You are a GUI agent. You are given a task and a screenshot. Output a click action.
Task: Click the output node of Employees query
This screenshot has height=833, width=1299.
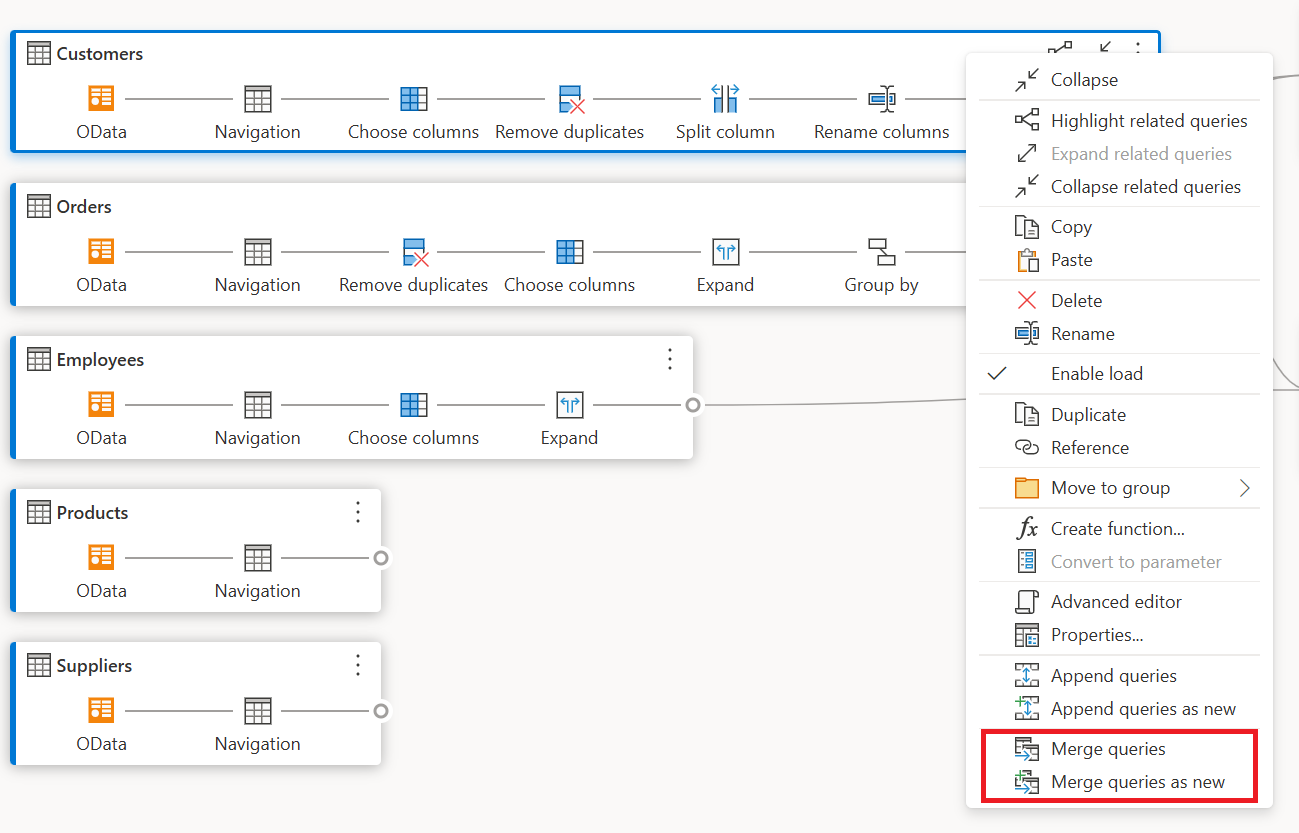tap(693, 405)
